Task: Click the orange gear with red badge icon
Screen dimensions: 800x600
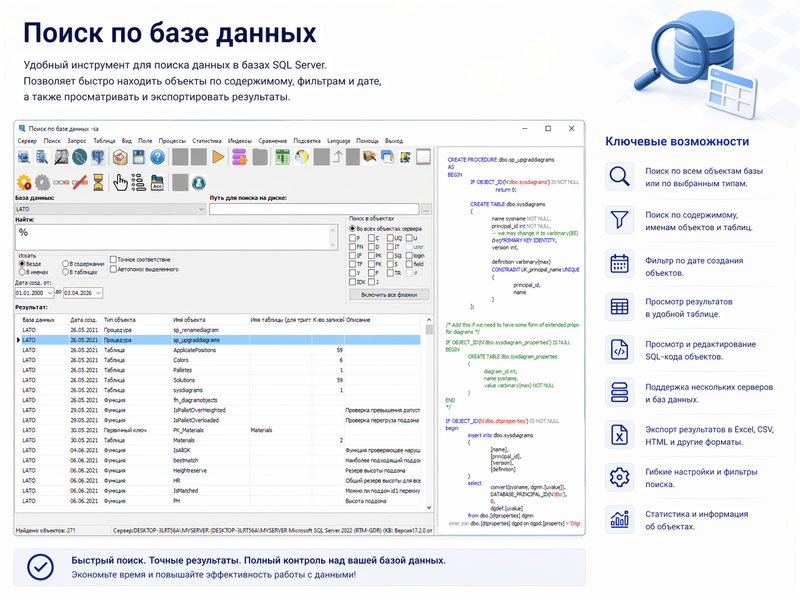Action: click(x=23, y=182)
